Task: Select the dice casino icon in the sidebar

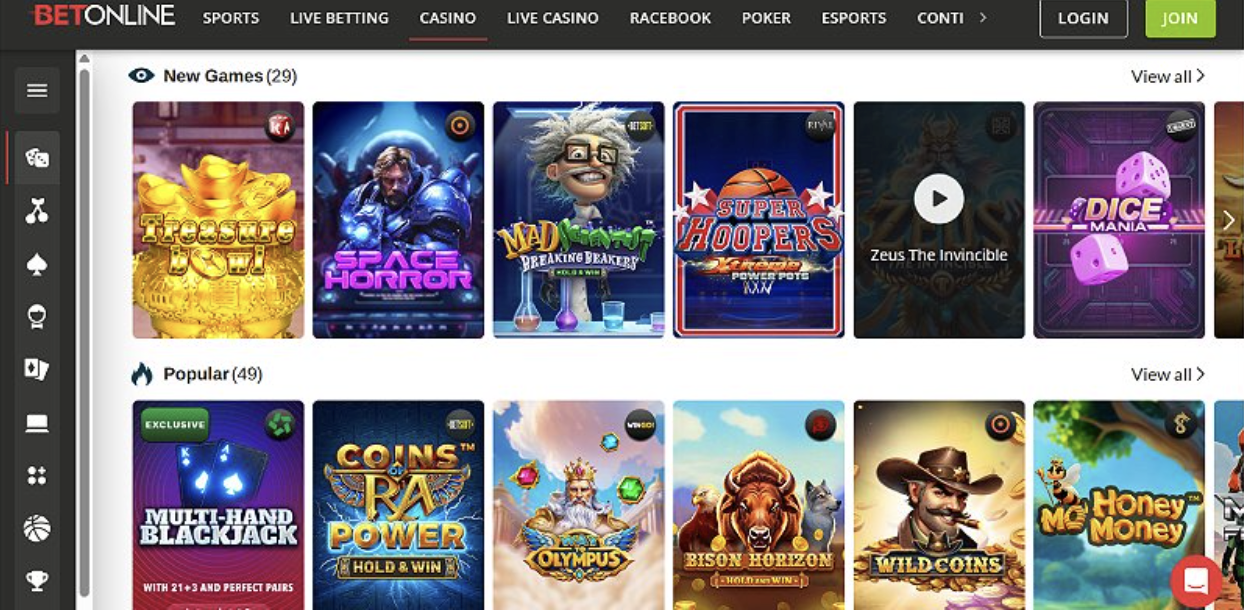Action: point(37,158)
